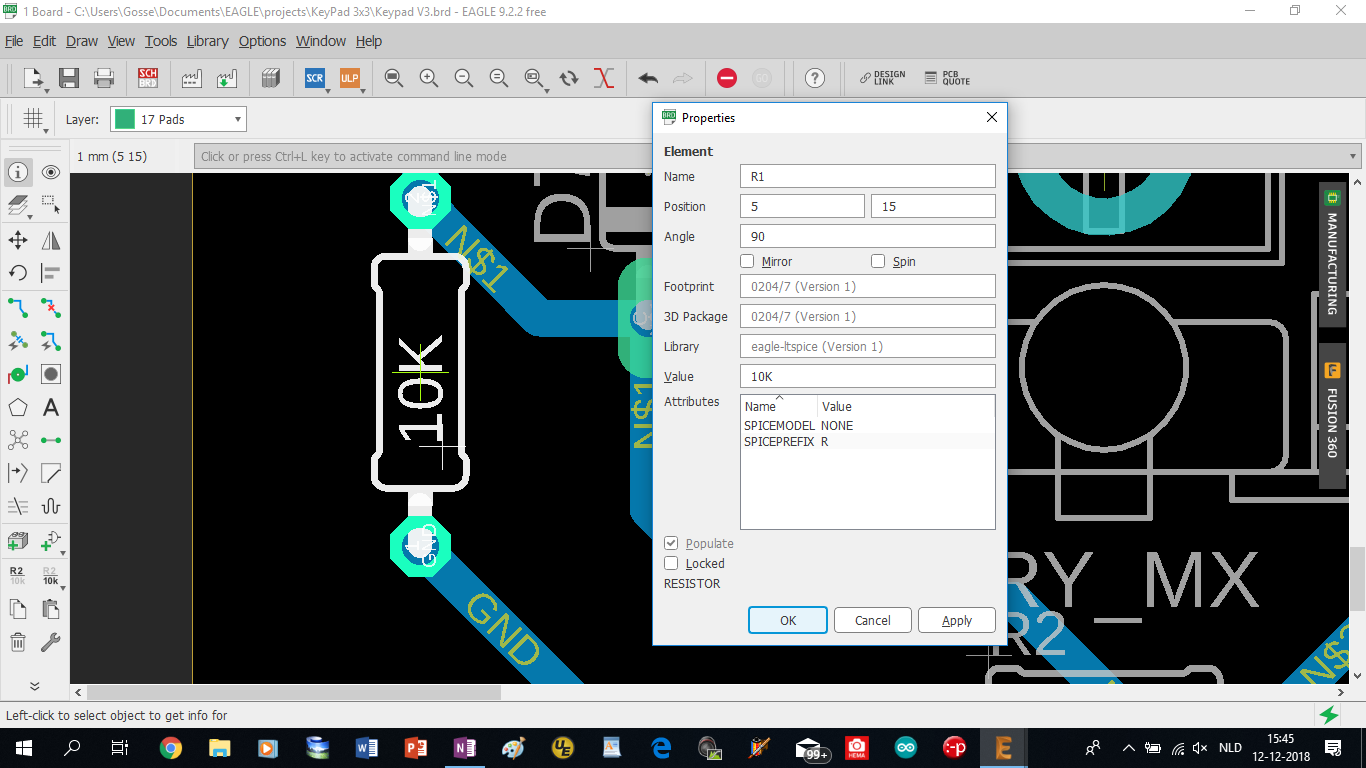
Task: Open the Tools menu
Action: (160, 41)
